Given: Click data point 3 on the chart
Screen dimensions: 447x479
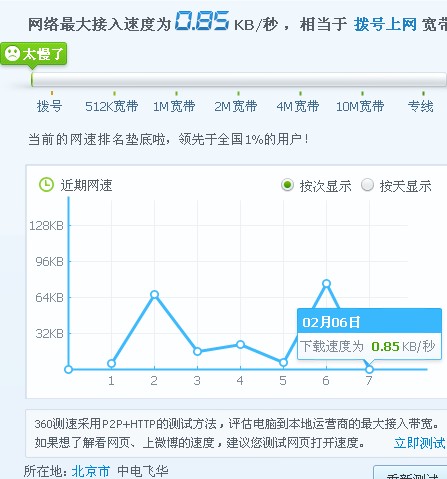Looking at the screenshot, I should (197, 351).
